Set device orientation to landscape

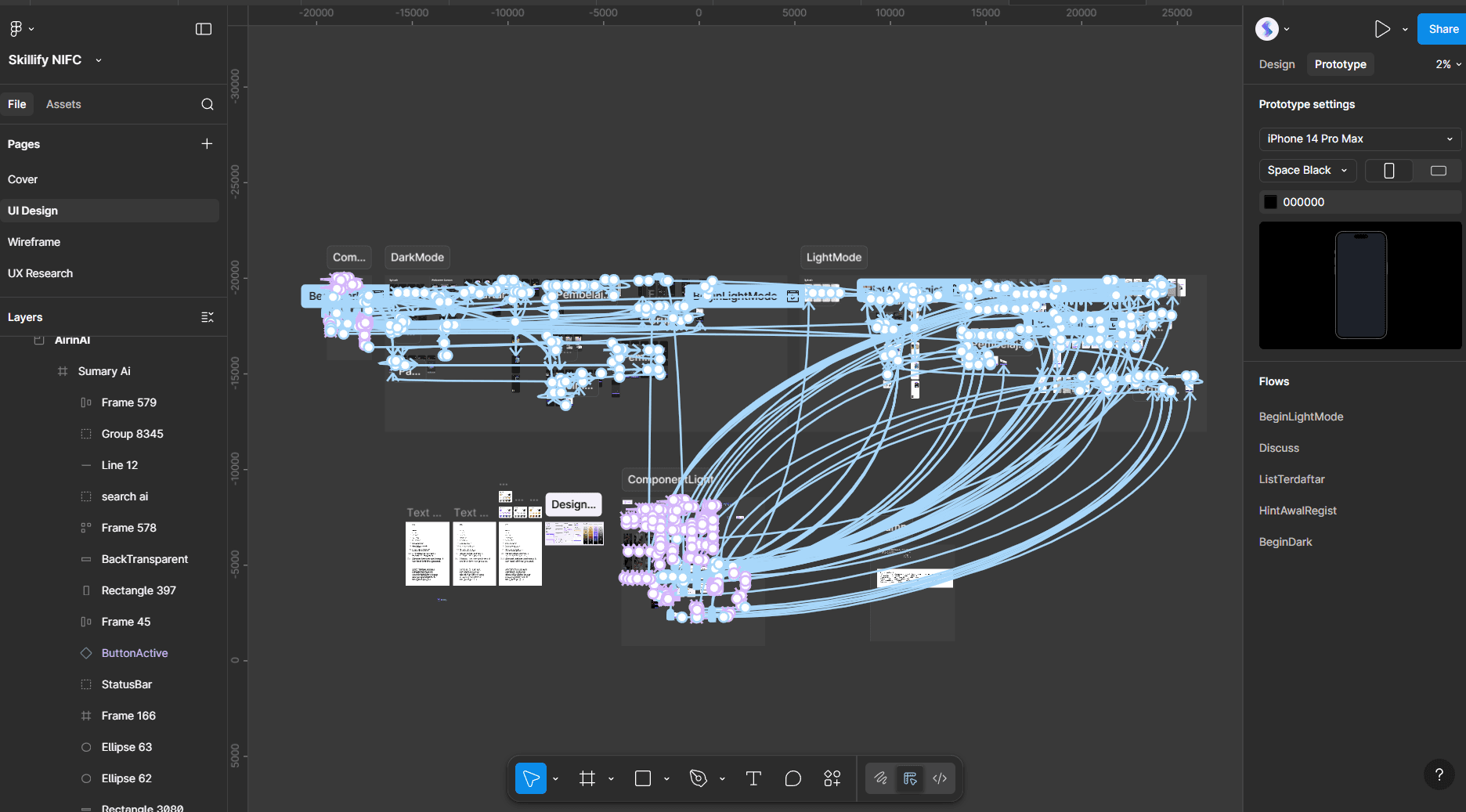click(1438, 171)
